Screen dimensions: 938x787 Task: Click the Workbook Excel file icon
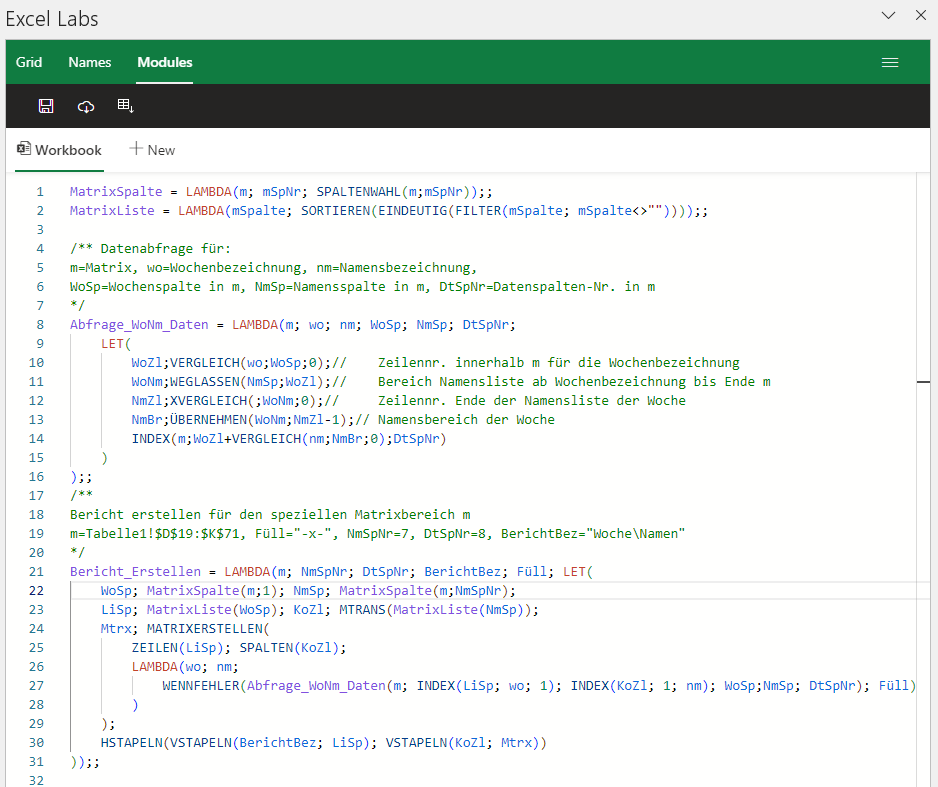pyautogui.click(x=24, y=149)
